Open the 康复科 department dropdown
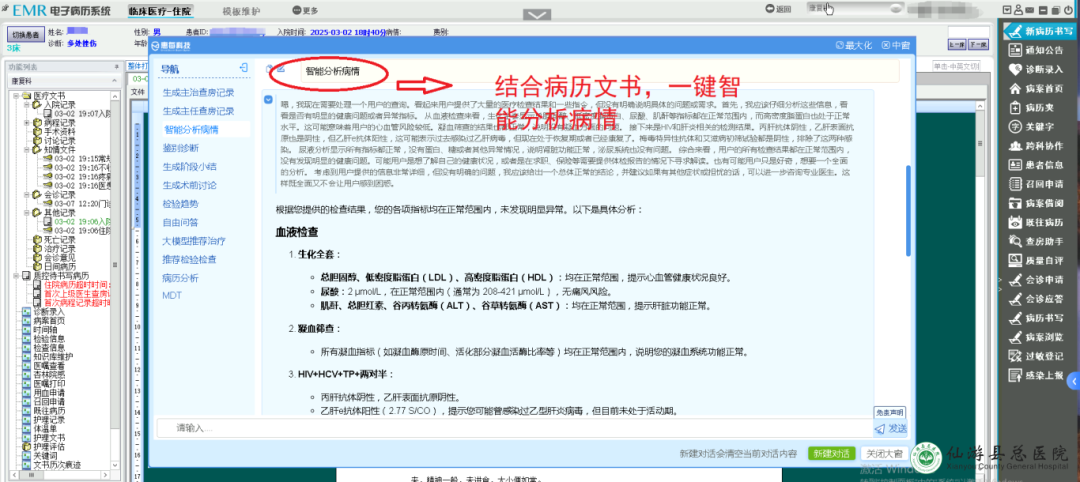The height and width of the screenshot is (482, 1080). click(x=63, y=81)
